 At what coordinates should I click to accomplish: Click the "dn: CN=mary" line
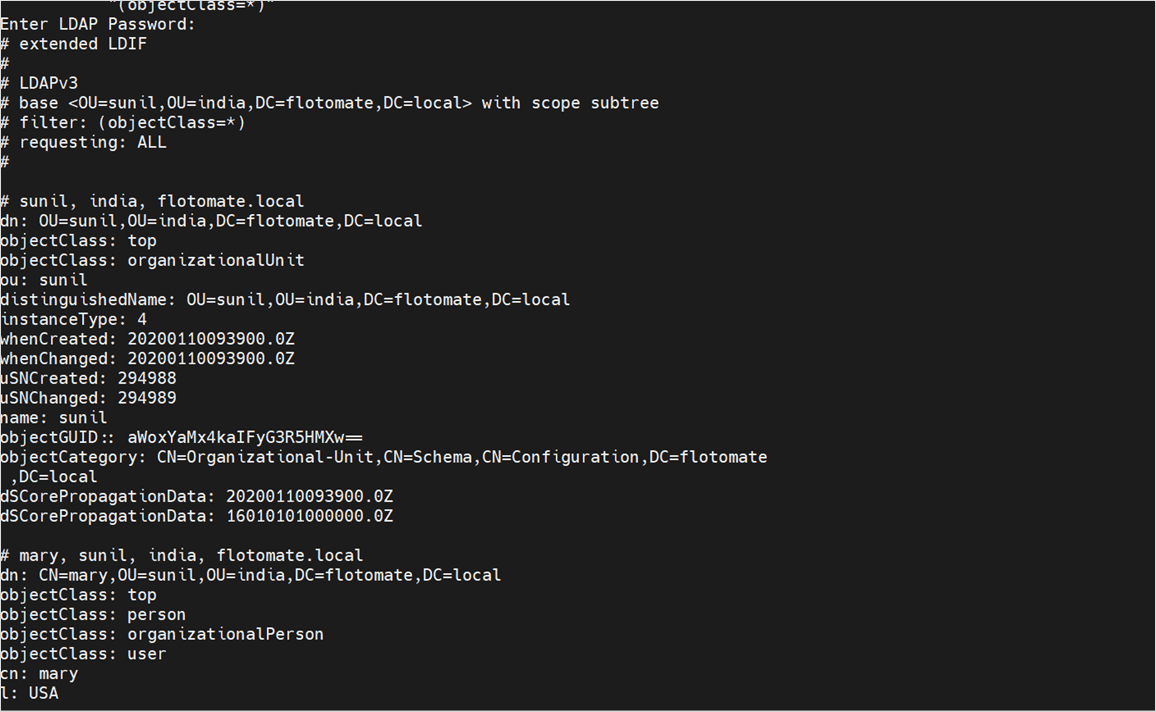coord(250,575)
